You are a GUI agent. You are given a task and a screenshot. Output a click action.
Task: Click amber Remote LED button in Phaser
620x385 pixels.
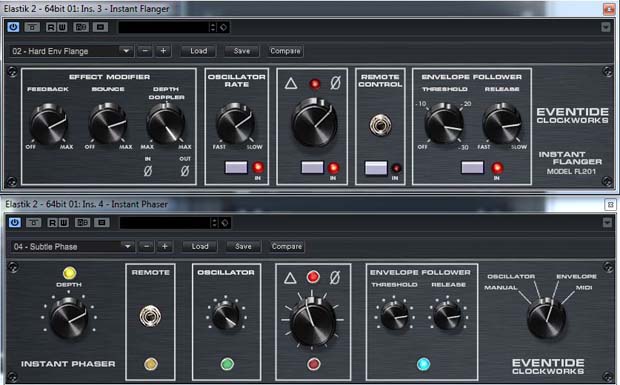[151, 364]
